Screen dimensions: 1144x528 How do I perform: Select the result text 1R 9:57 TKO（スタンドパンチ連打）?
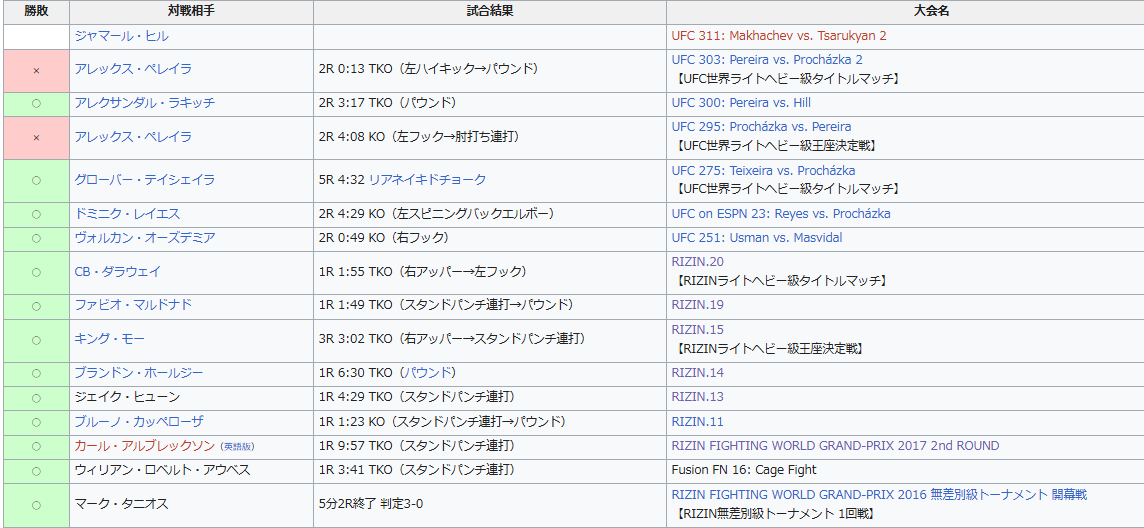(x=417, y=446)
